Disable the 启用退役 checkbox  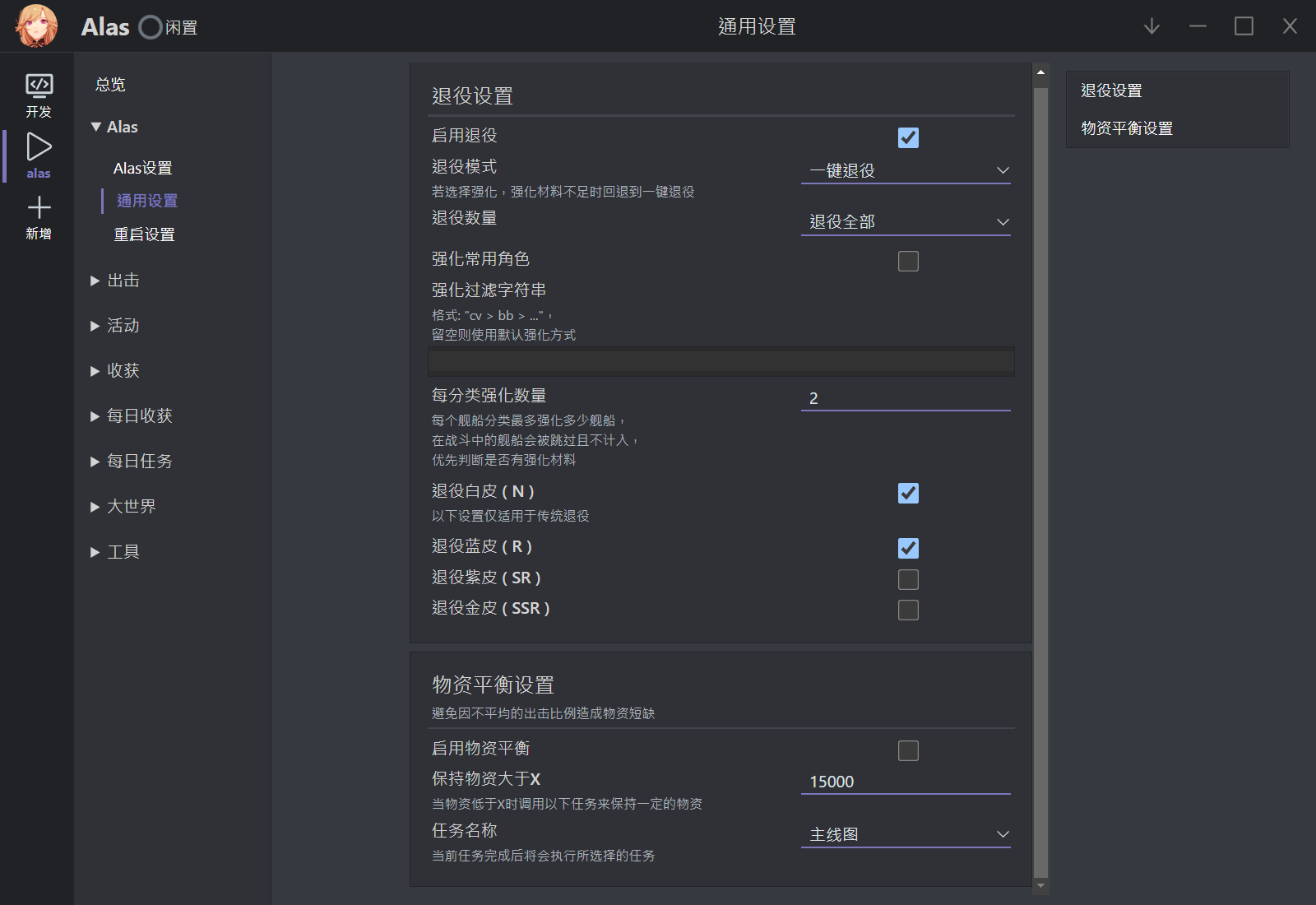point(908,138)
